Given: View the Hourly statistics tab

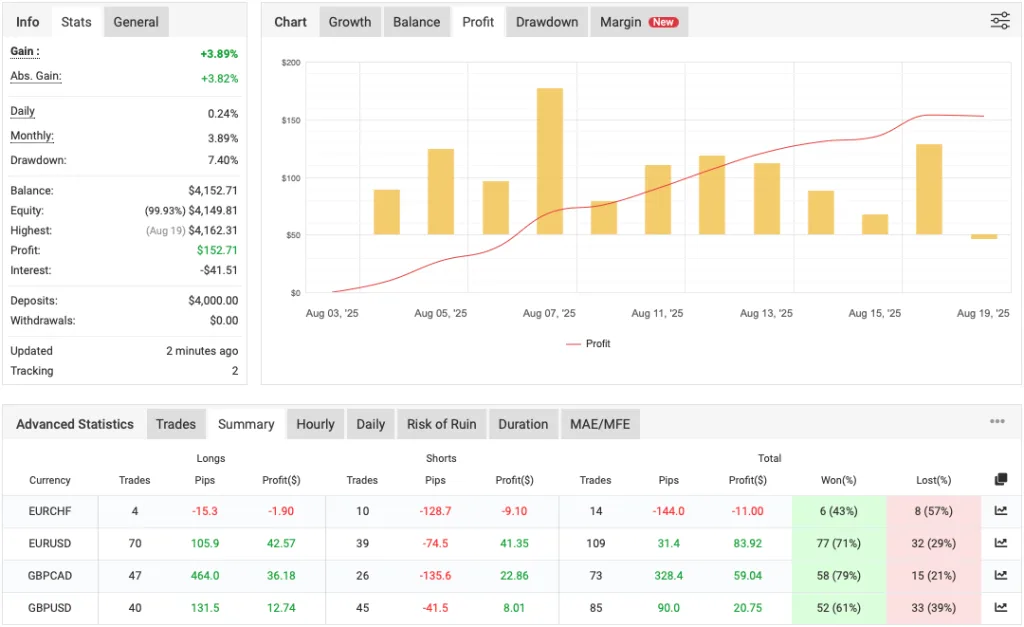Looking at the screenshot, I should coord(315,423).
